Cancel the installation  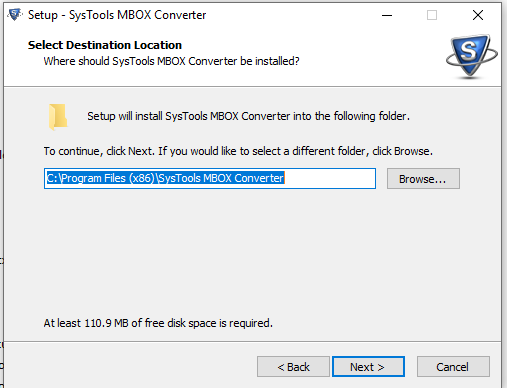point(453,367)
